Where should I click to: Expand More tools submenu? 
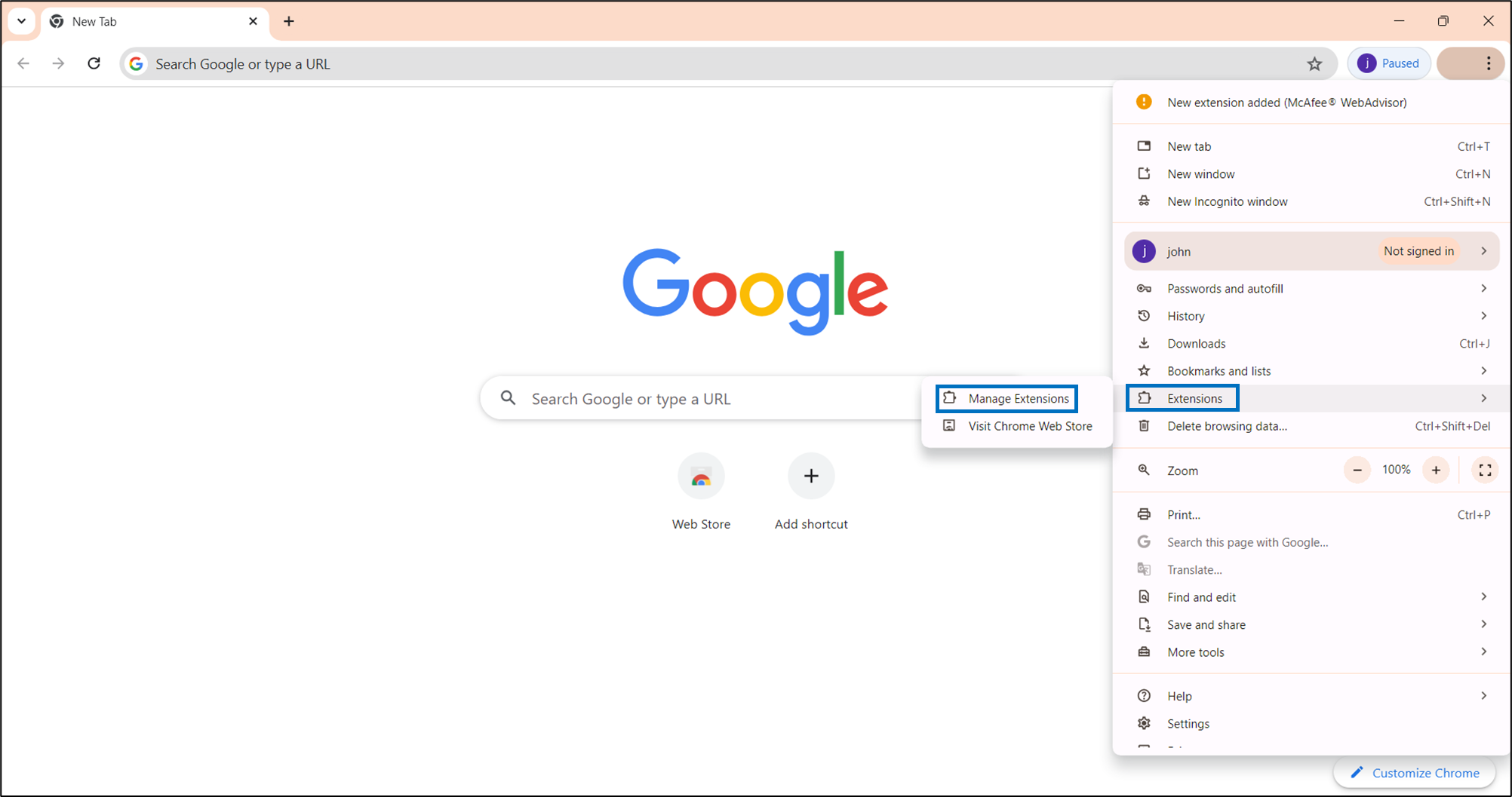pos(1311,652)
